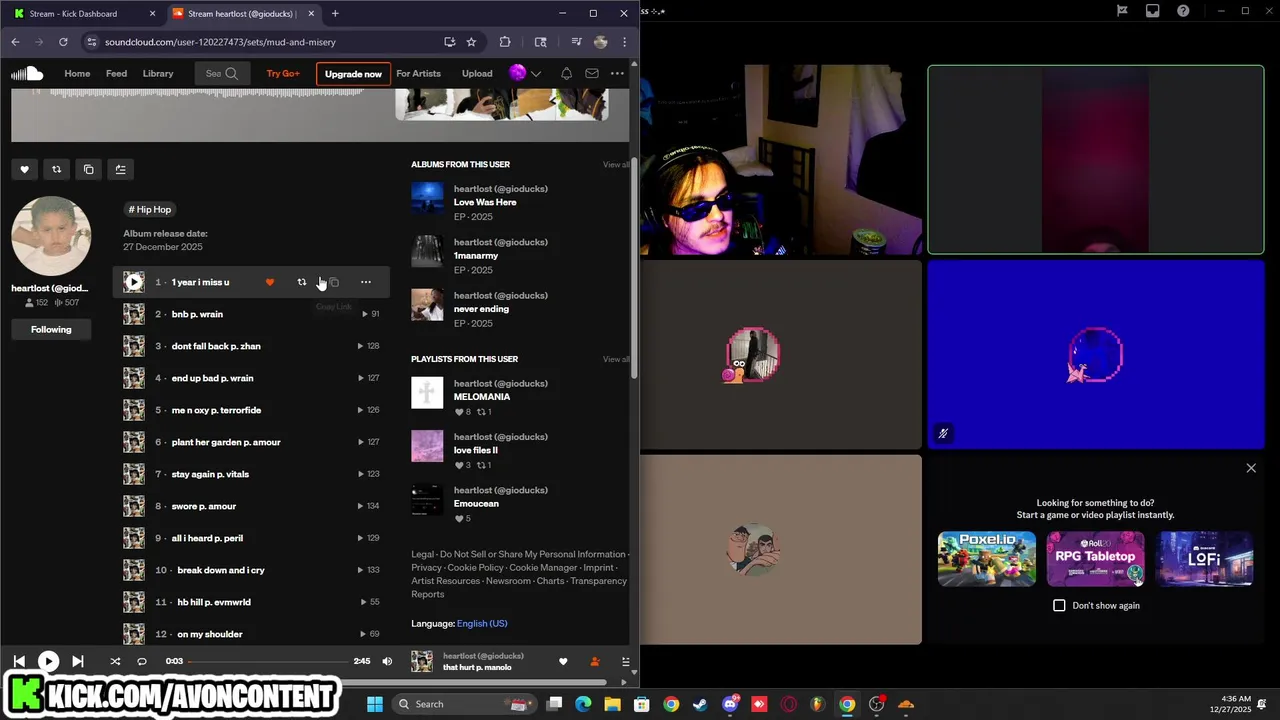This screenshot has width=1280, height=720.
Task: Open the Feed nav item
Action: click(116, 73)
